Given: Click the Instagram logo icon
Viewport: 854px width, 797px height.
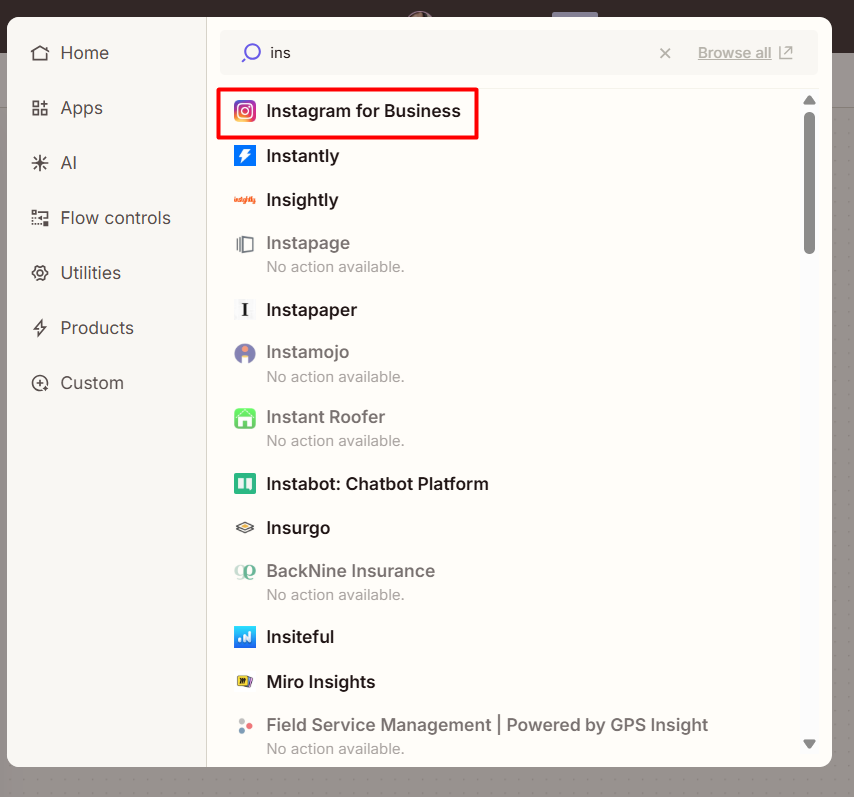Looking at the screenshot, I should [x=245, y=111].
